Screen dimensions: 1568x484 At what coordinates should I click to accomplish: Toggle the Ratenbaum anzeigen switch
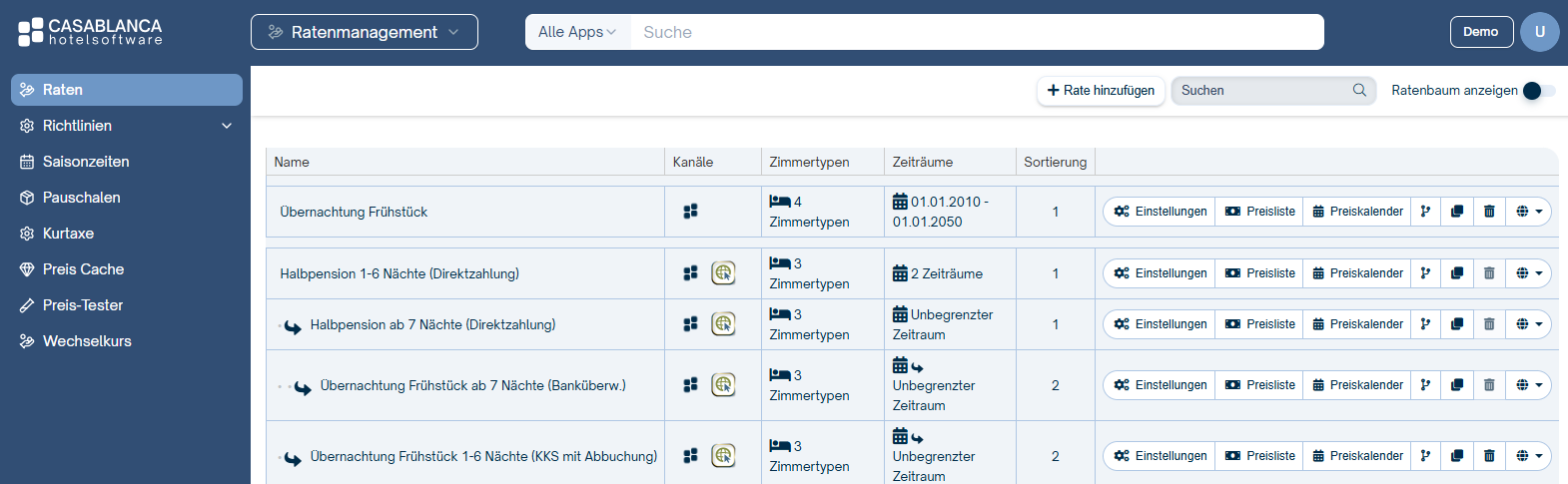click(x=1538, y=91)
